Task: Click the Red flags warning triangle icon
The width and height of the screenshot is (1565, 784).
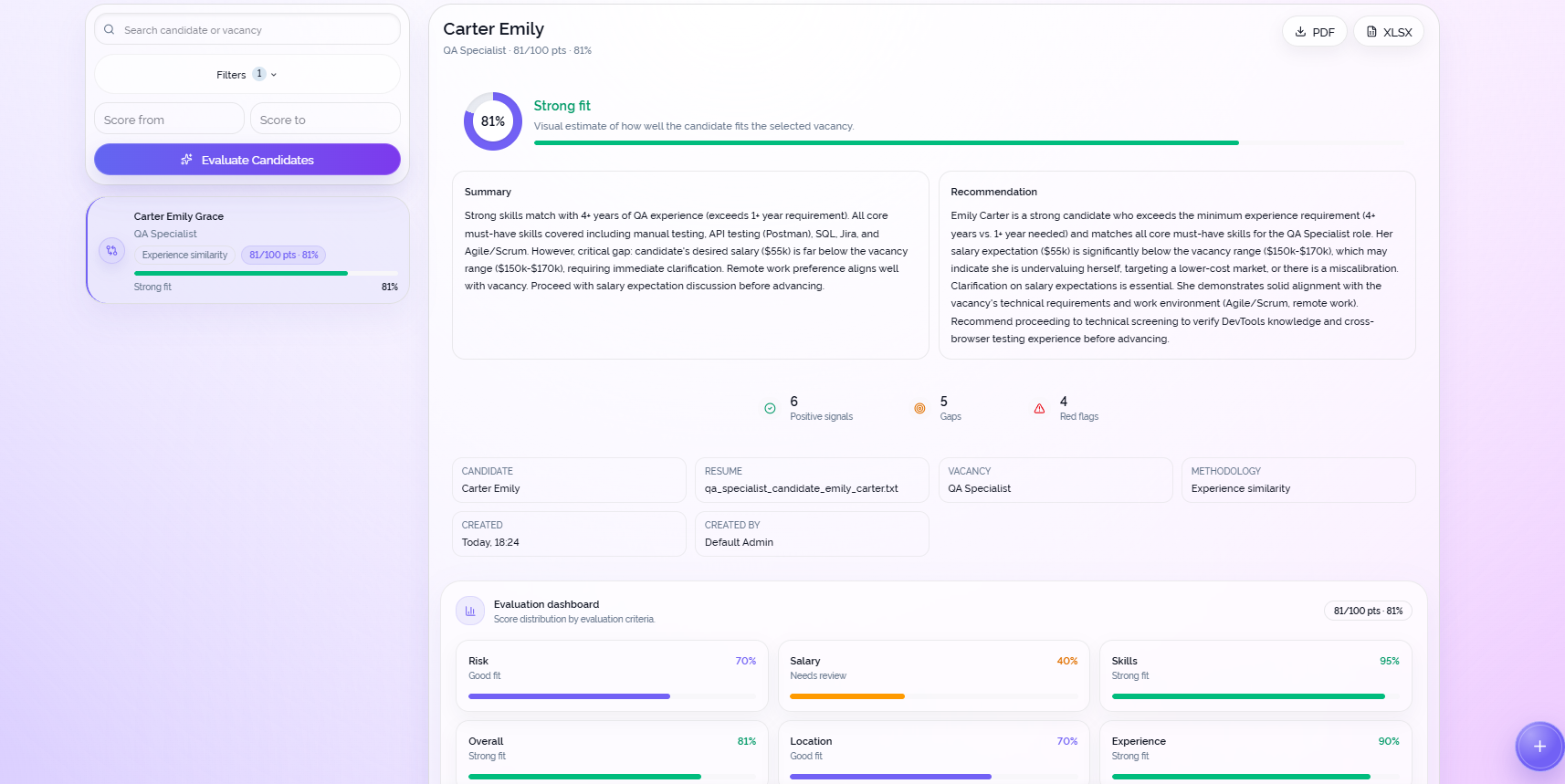Action: point(1039,409)
